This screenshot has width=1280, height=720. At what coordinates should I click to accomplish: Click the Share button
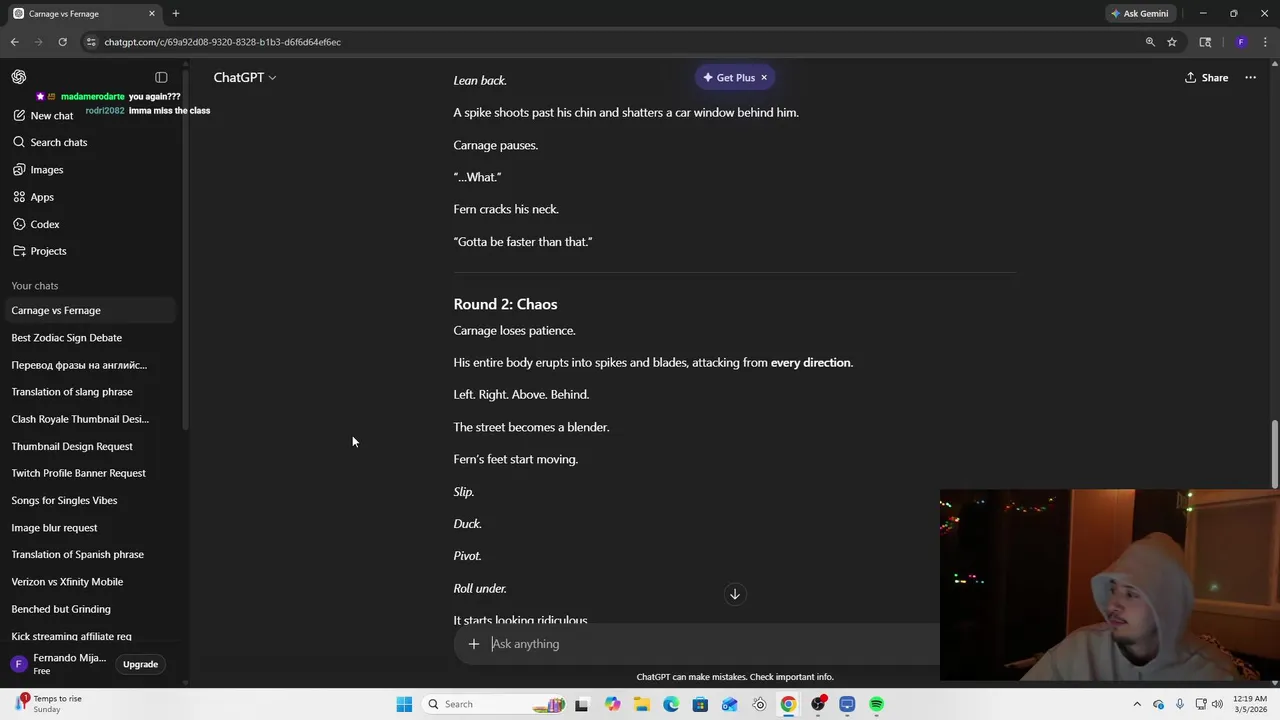[x=1206, y=77]
